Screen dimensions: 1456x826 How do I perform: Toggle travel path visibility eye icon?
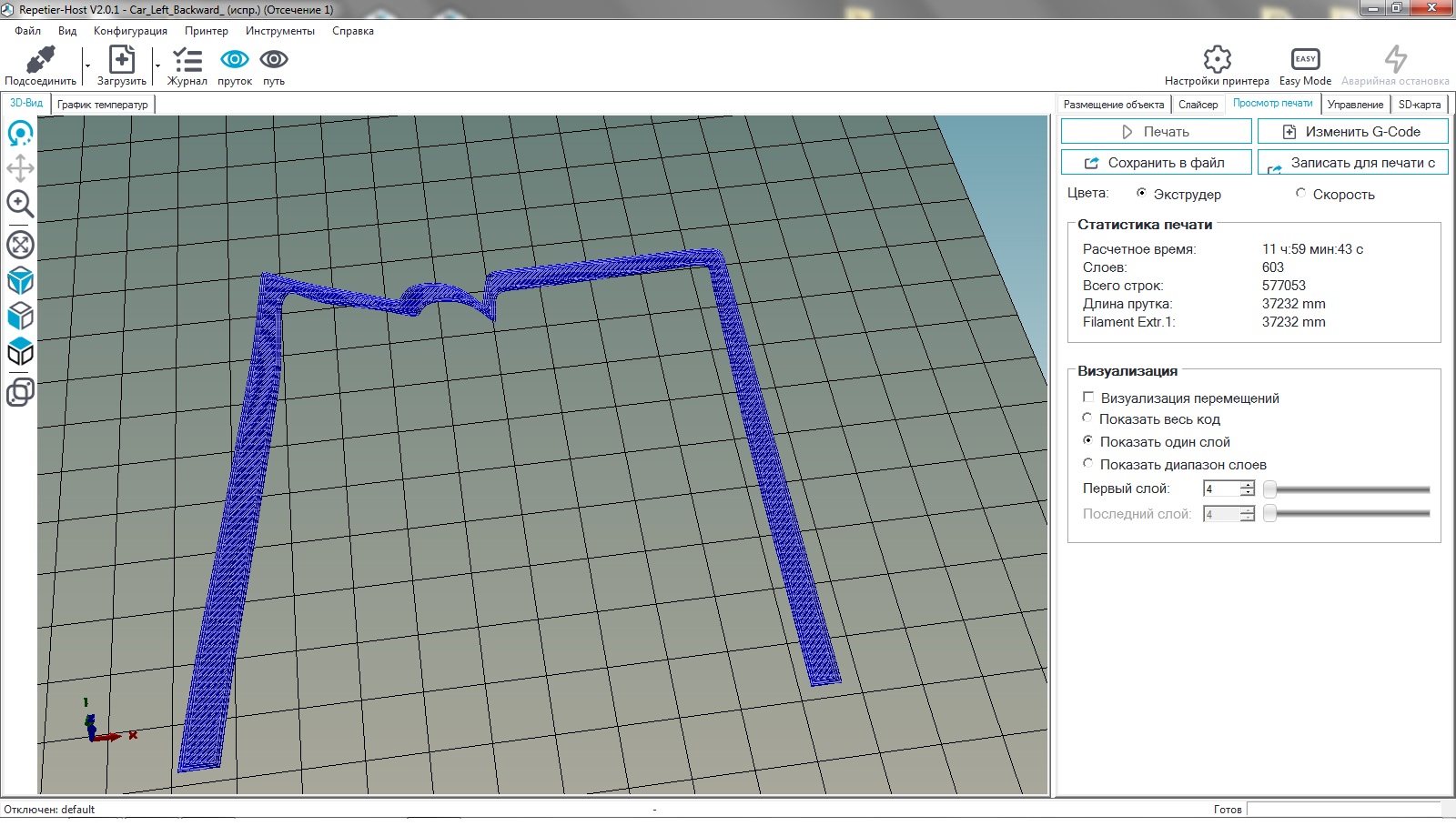point(274,60)
